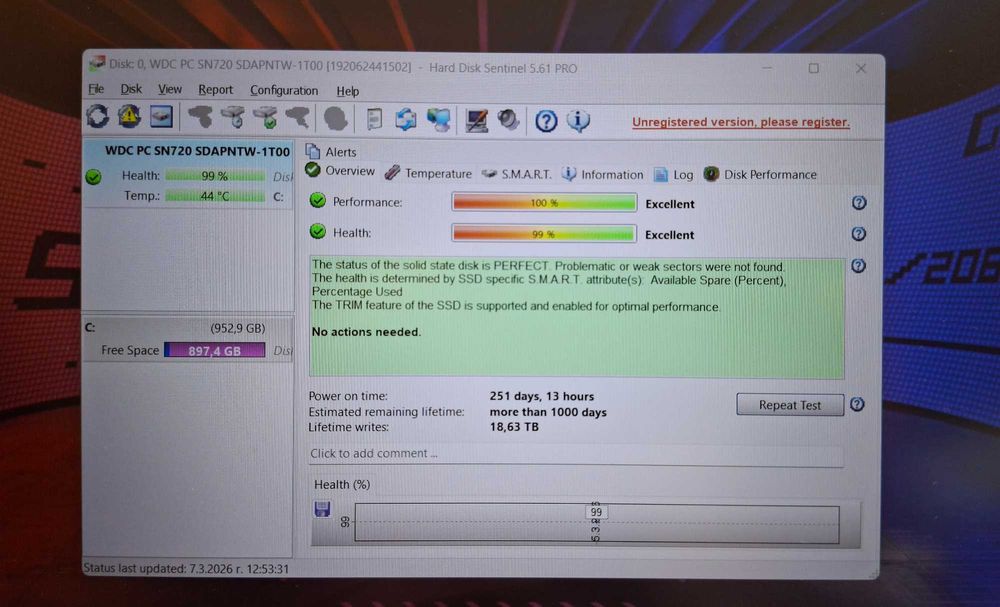Open the View menu
This screenshot has width=1000, height=607.
coord(170,89)
